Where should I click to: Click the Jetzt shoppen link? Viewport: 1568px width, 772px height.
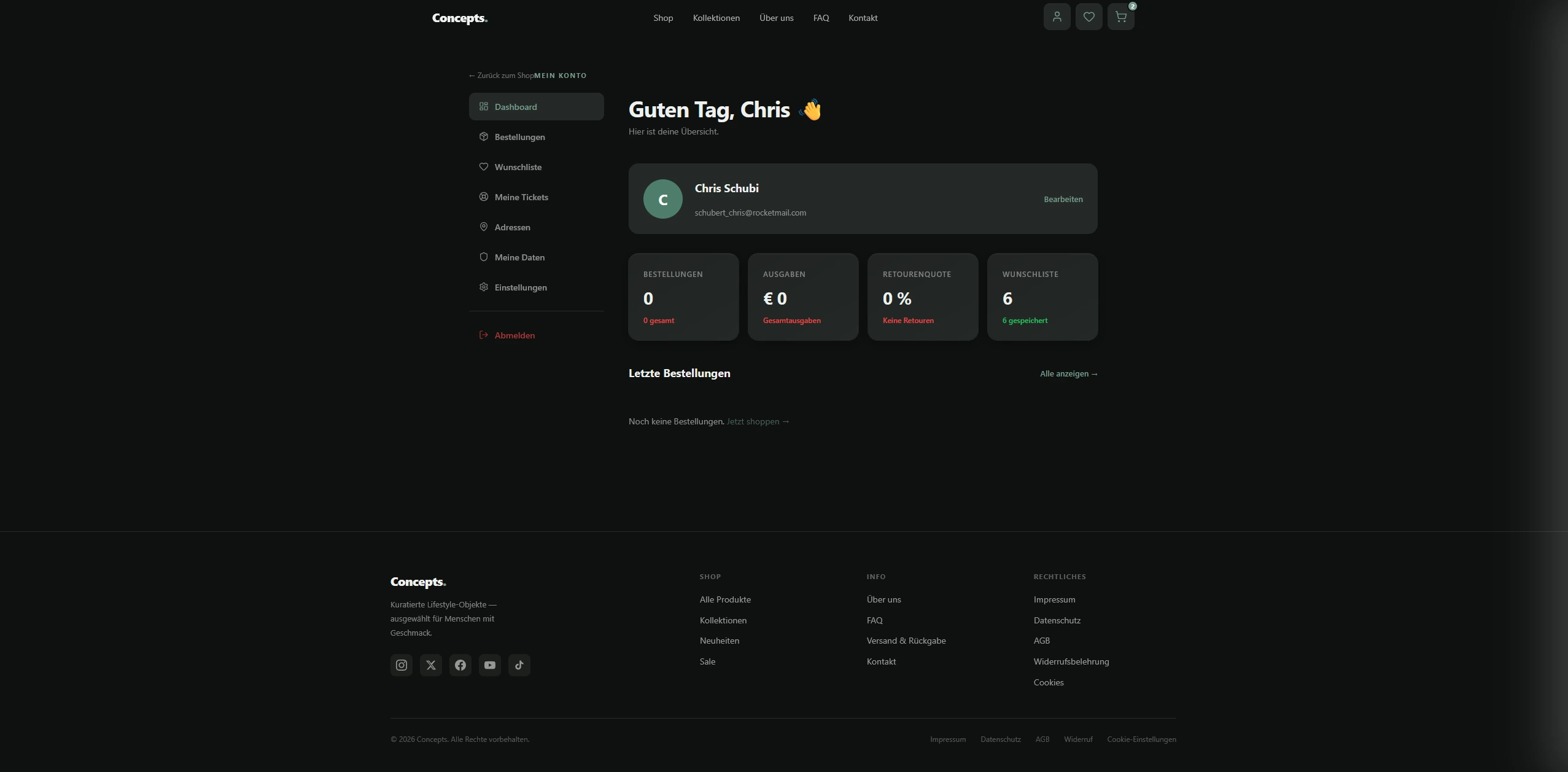(x=758, y=421)
